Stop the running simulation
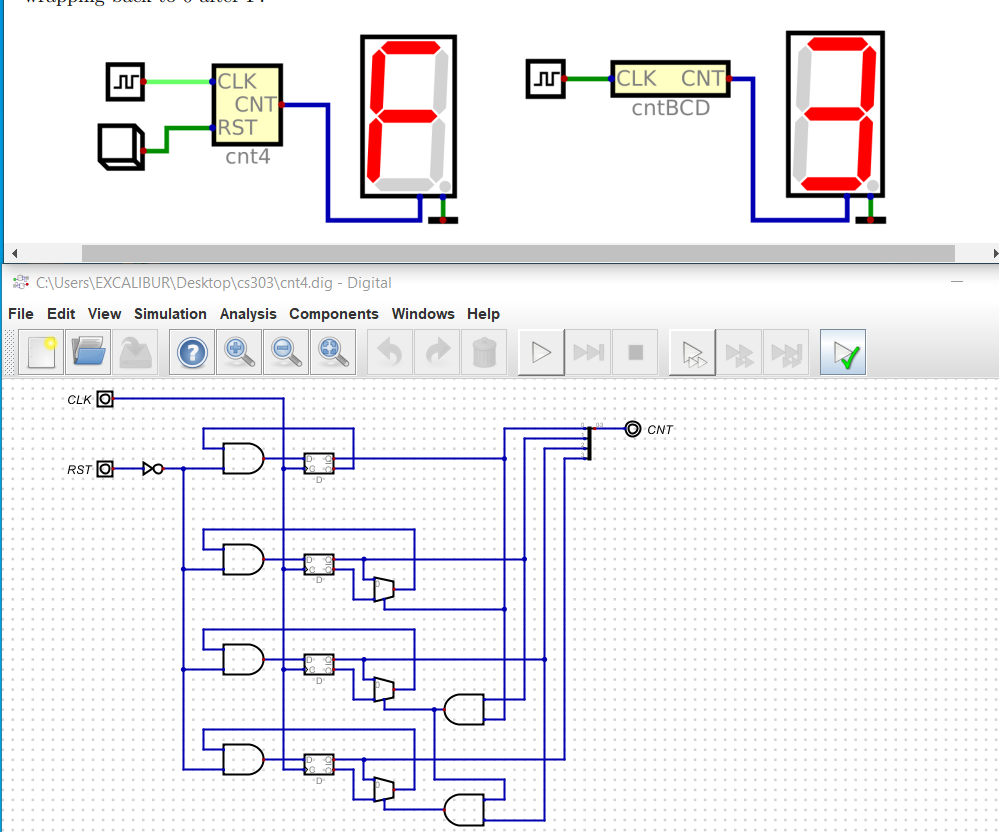999x832 pixels. pos(637,352)
